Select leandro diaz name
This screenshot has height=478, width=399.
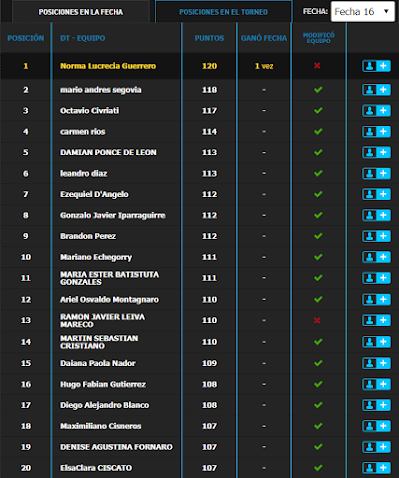coord(84,173)
